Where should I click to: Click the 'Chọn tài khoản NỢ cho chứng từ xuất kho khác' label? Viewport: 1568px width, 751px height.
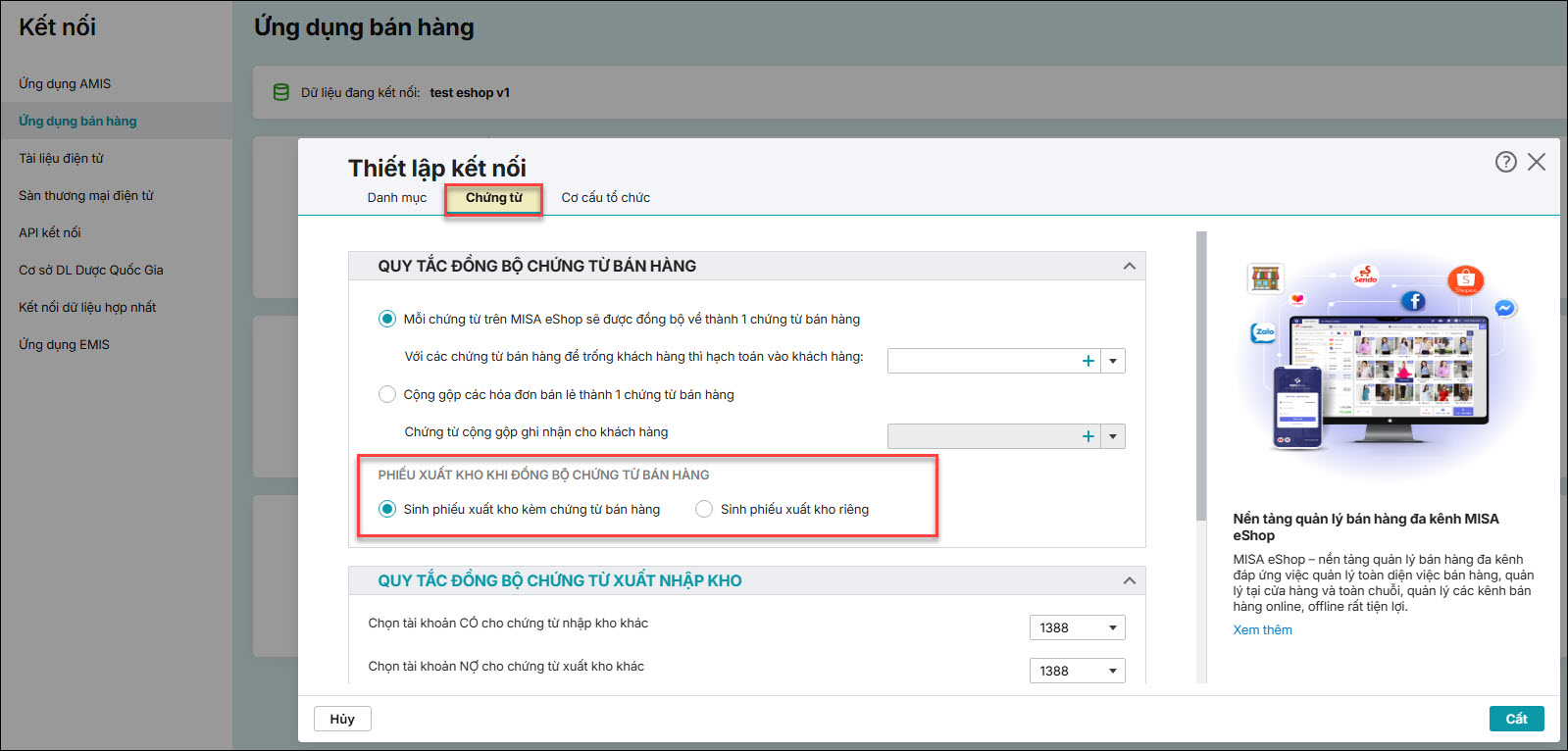[506, 666]
